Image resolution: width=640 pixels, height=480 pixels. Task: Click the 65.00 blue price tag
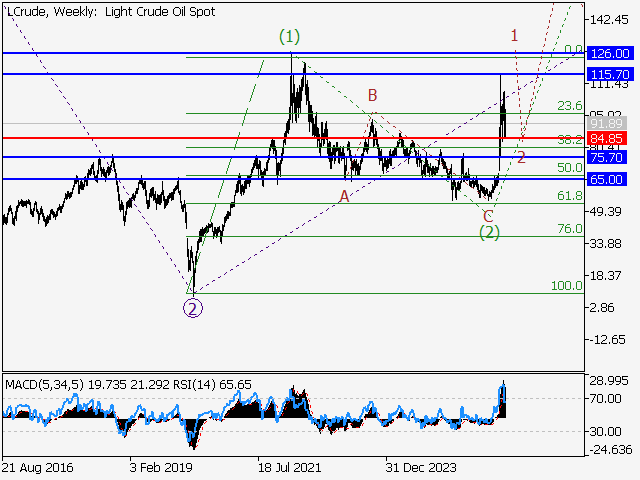click(x=609, y=179)
